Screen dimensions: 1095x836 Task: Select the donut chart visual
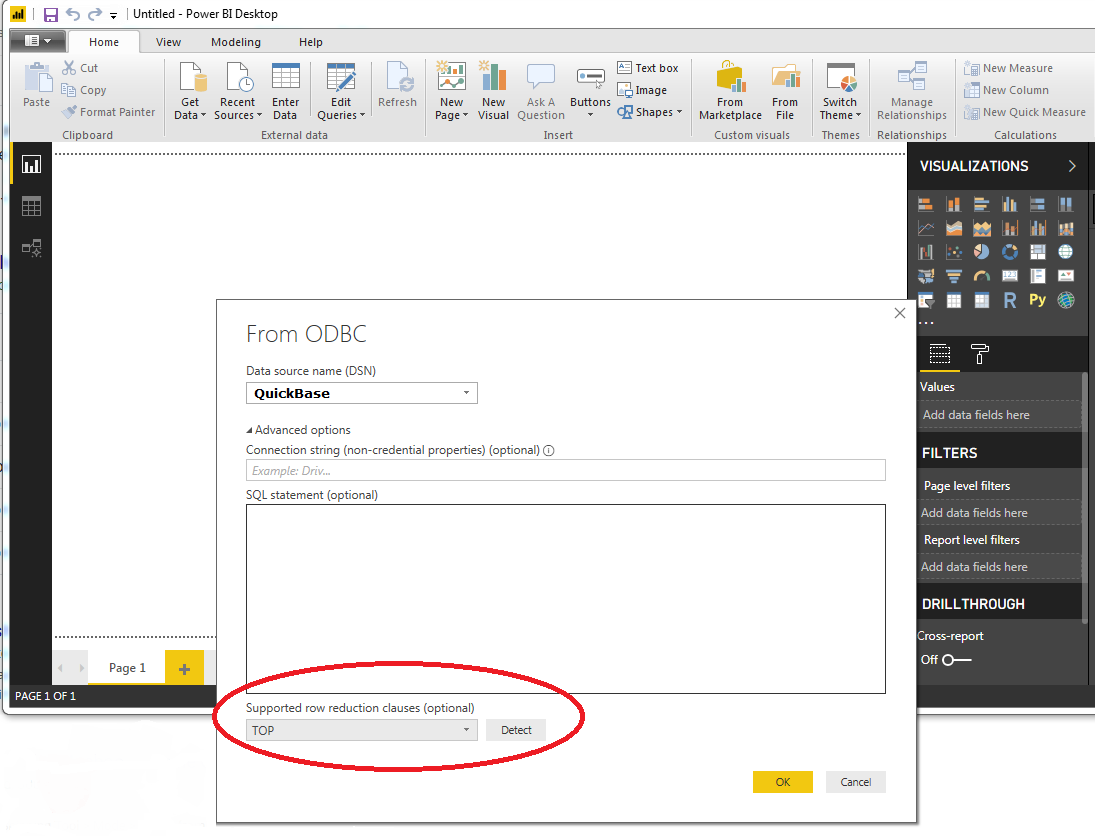pos(1010,251)
